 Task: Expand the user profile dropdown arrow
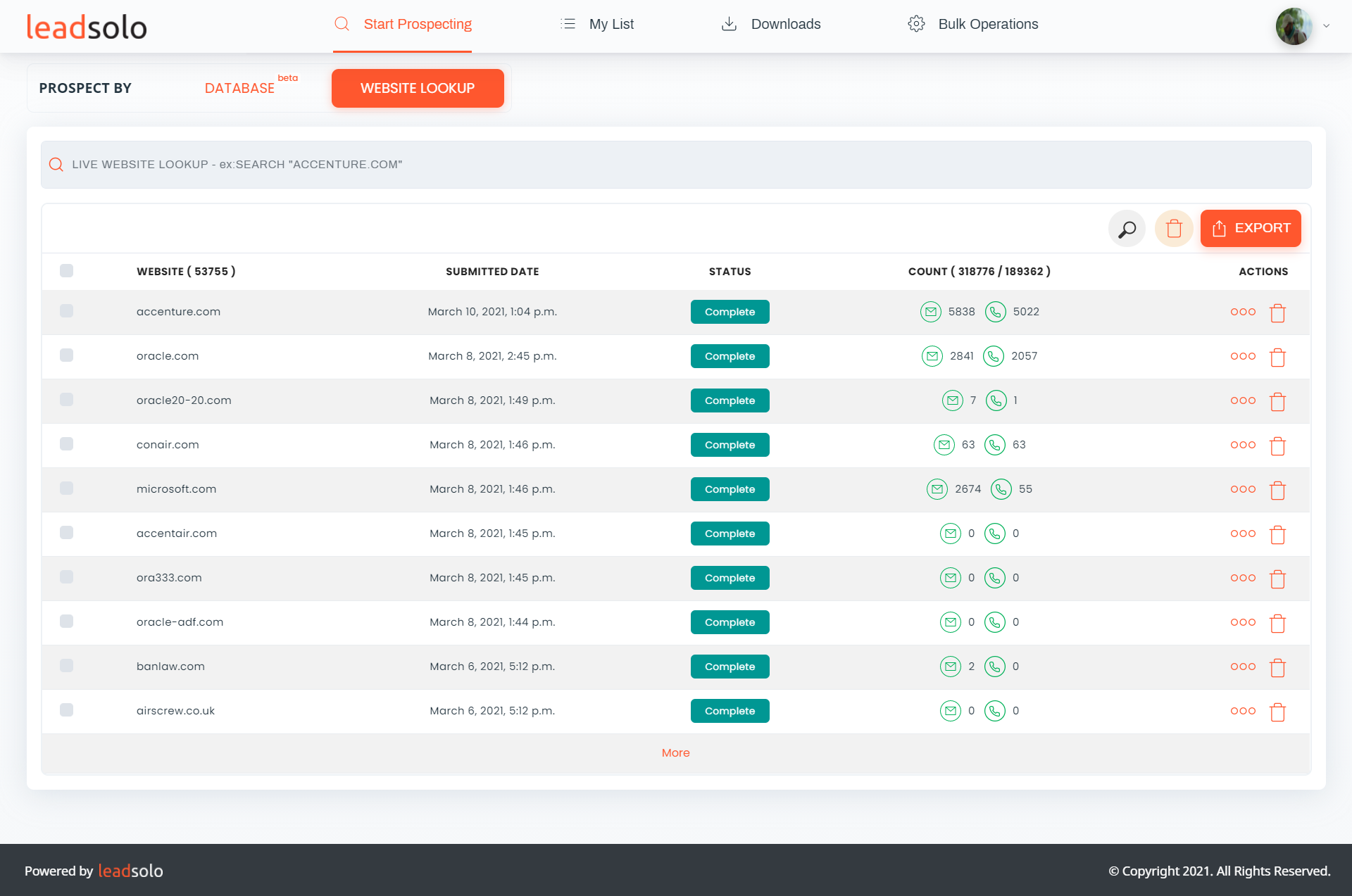tap(1326, 26)
